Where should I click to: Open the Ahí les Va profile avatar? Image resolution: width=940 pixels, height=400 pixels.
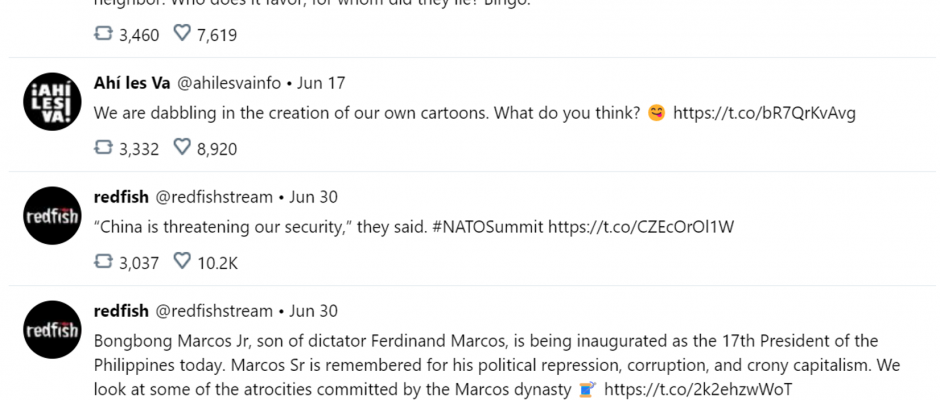(52, 101)
